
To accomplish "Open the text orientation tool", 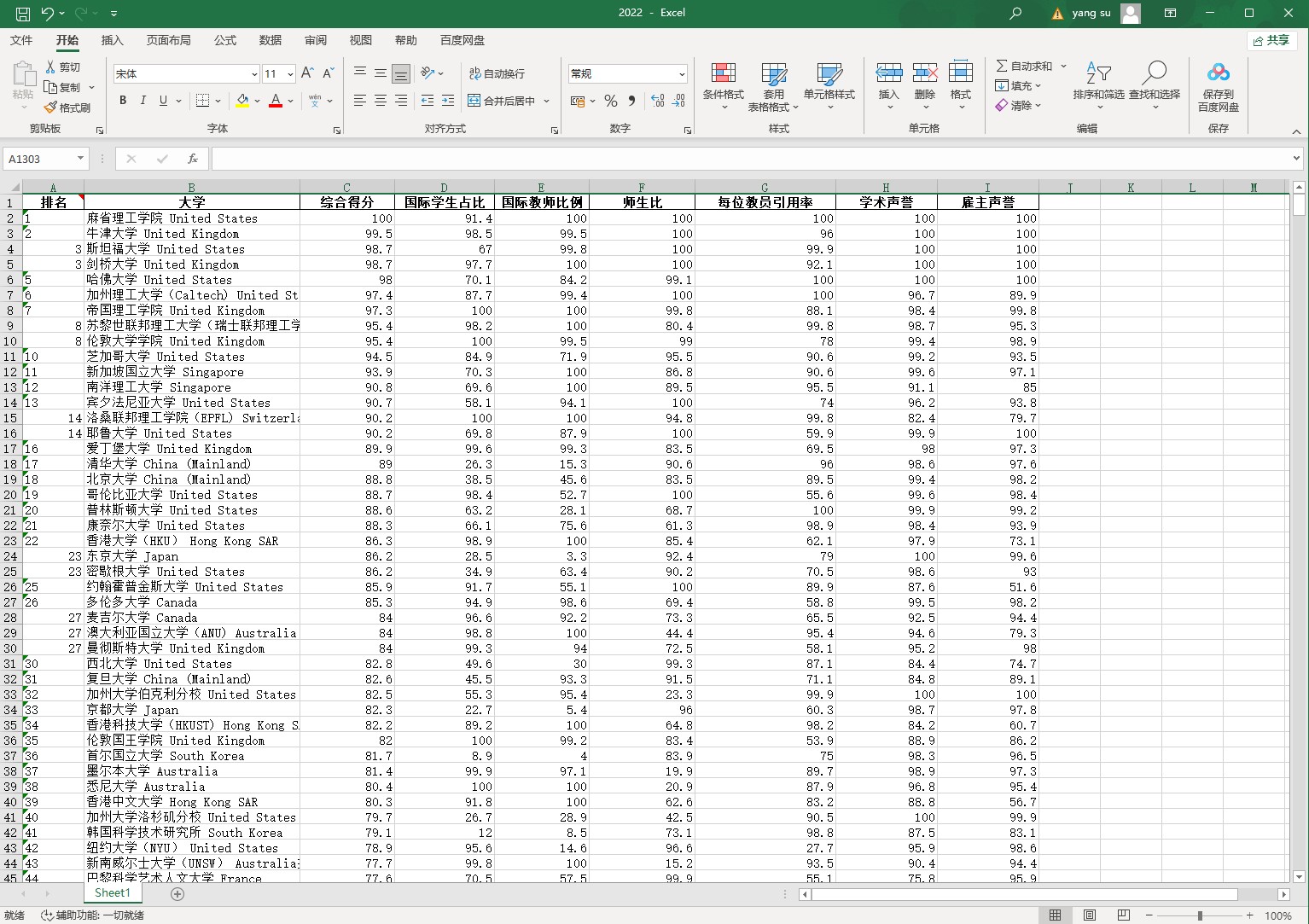I will [x=428, y=73].
